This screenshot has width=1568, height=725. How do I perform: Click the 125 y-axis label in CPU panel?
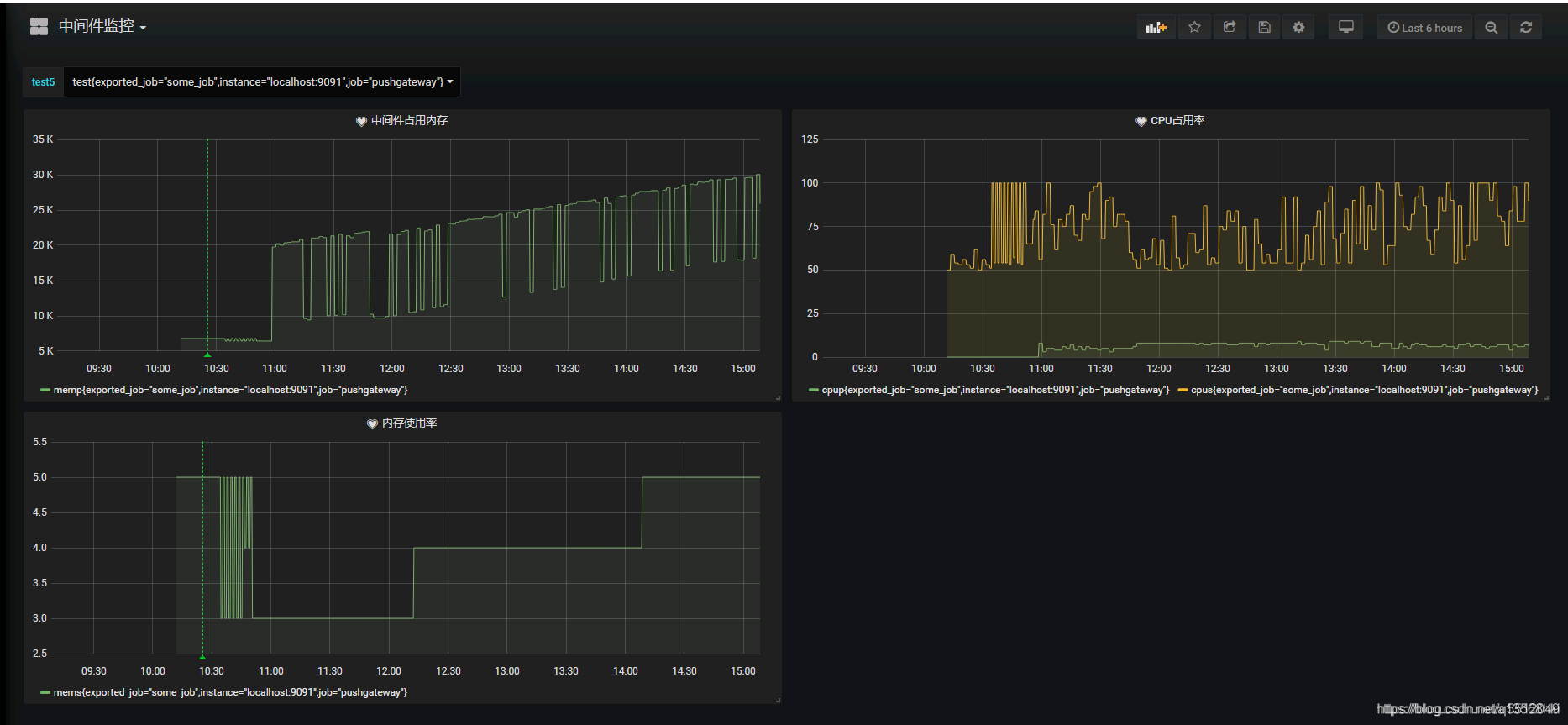(x=810, y=139)
